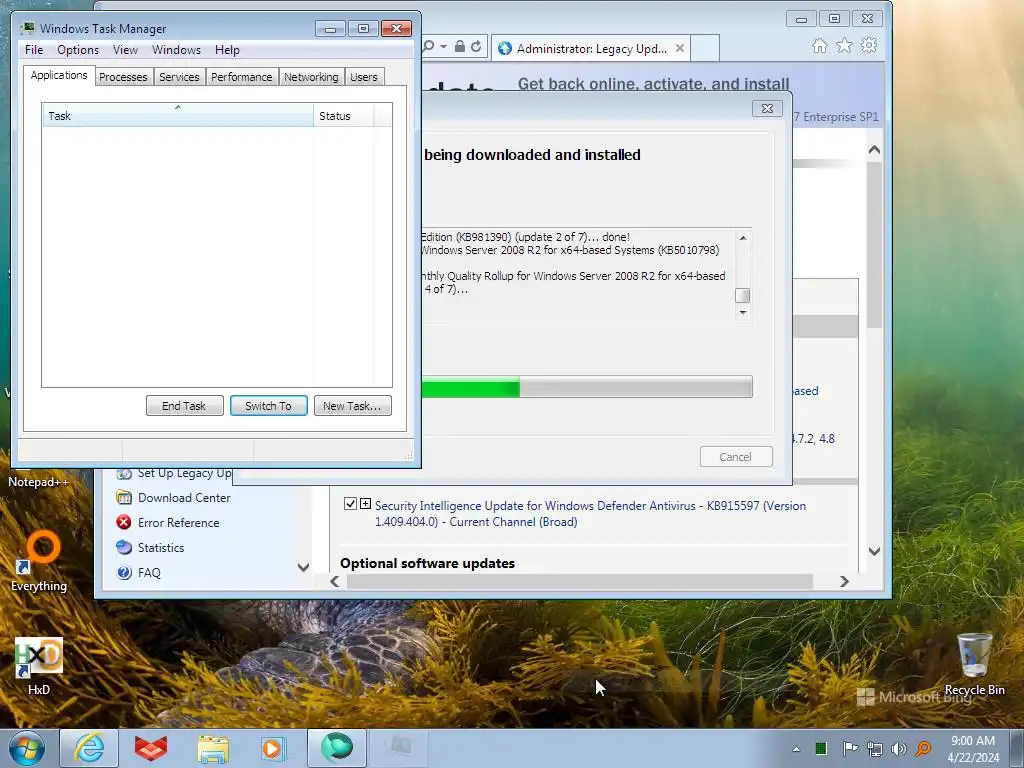Click the search magnifier in address bar
Screen dimensions: 1024x768
click(x=428, y=46)
